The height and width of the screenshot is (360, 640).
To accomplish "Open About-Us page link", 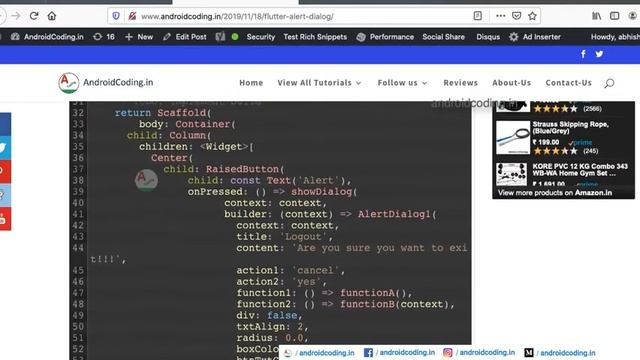I will point(511,83).
